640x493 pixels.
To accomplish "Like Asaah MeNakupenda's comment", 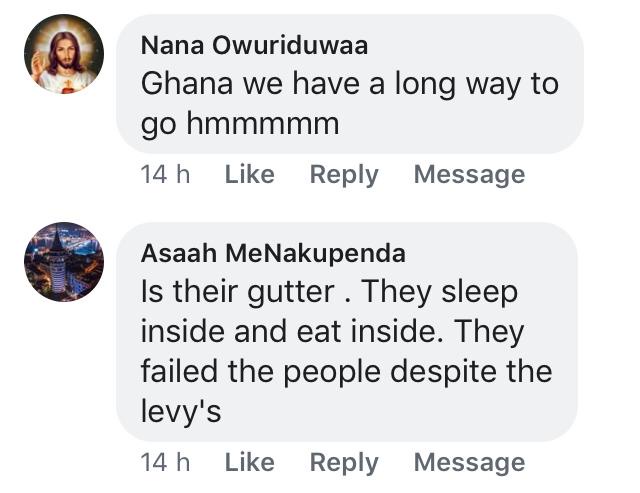I will (249, 462).
